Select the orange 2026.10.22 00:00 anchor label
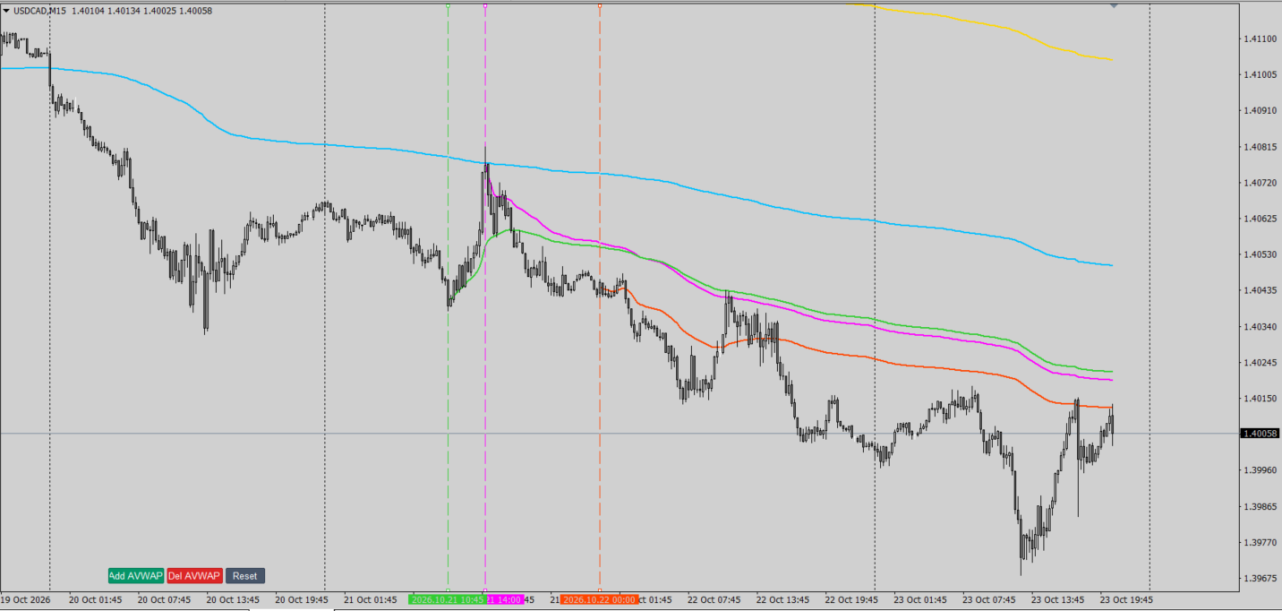Viewport: 1282px width, 611px height. coord(599,599)
